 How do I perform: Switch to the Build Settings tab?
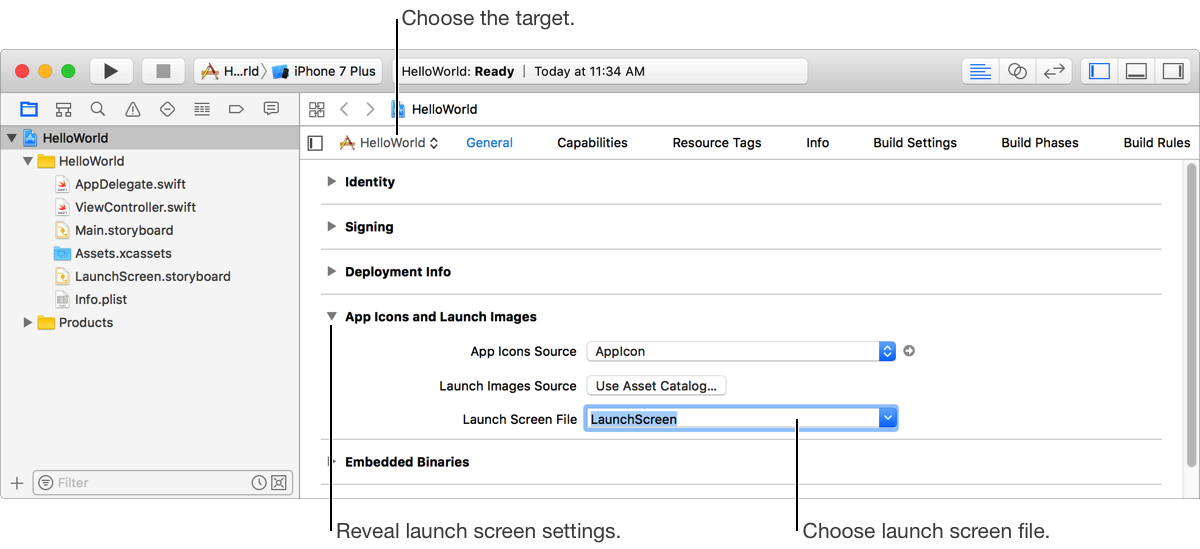tap(915, 143)
